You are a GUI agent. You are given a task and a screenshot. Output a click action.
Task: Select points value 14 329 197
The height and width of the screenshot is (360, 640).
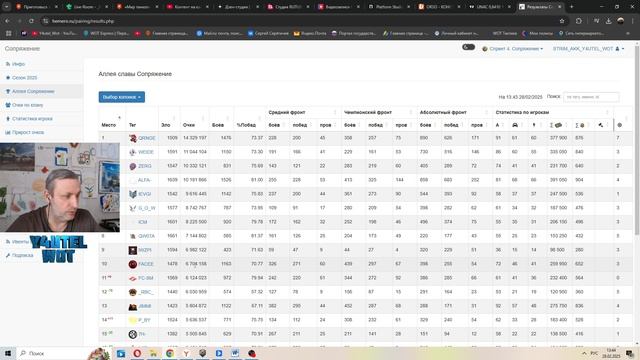coord(195,138)
